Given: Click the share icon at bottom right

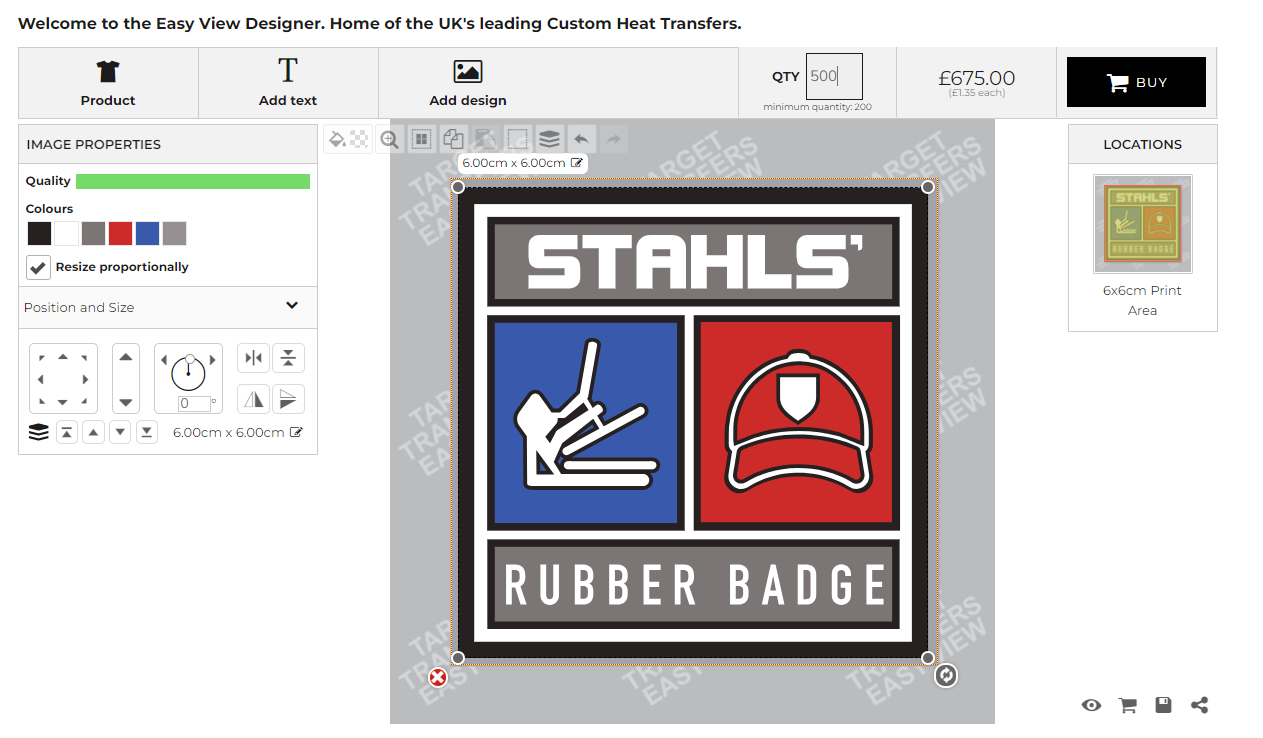Looking at the screenshot, I should pos(1200,705).
